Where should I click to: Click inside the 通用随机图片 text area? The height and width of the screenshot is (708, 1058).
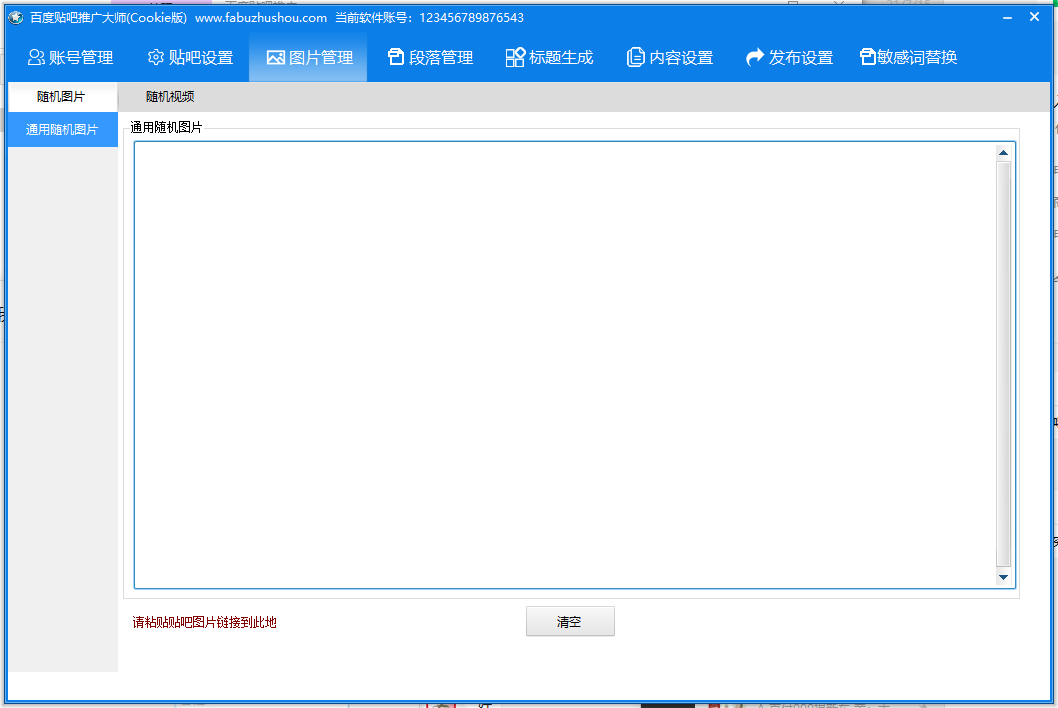560,360
